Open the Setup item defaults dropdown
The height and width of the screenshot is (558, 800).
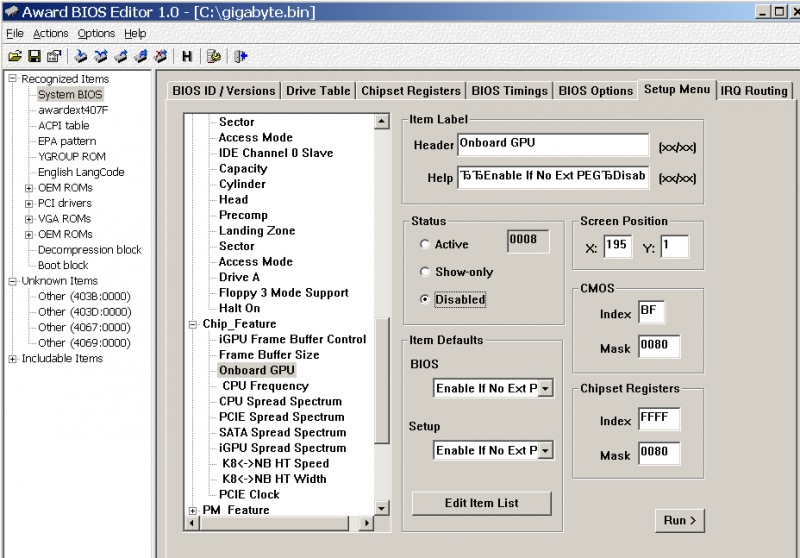tap(545, 450)
